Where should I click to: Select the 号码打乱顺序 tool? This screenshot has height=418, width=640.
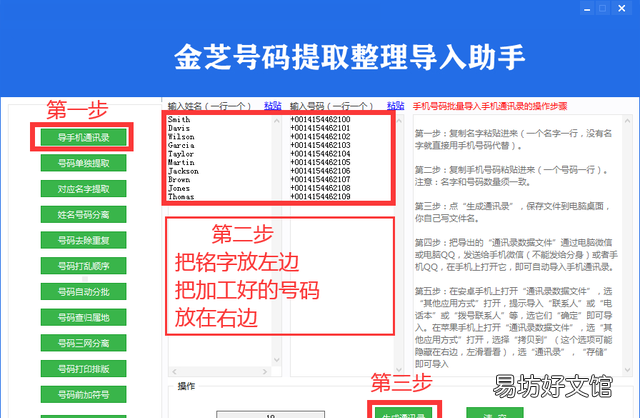pyautogui.click(x=83, y=266)
